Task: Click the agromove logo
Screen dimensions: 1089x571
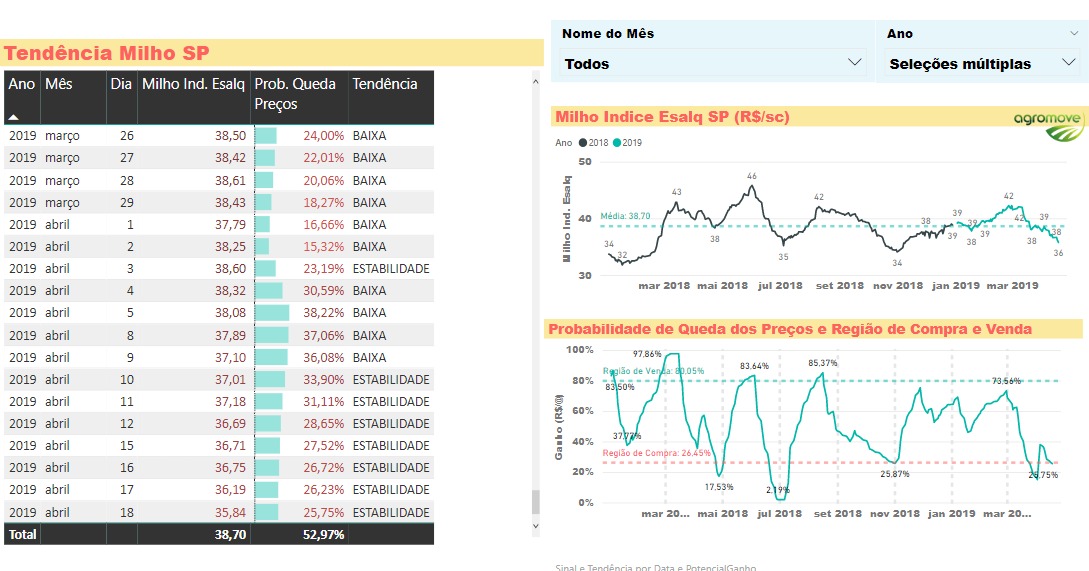Action: [x=1049, y=125]
